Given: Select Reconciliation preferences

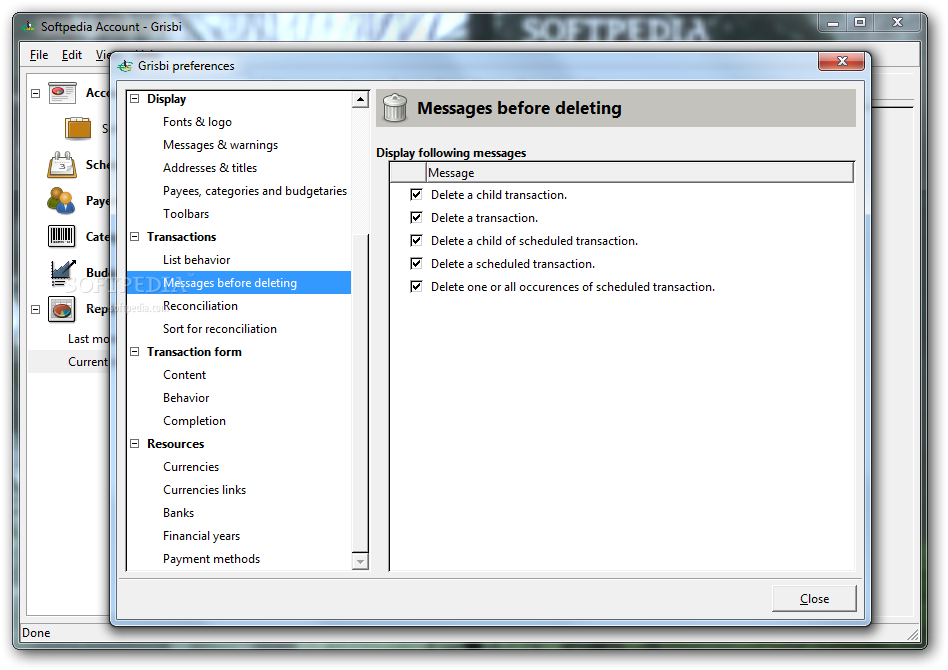Looking at the screenshot, I should [x=200, y=306].
